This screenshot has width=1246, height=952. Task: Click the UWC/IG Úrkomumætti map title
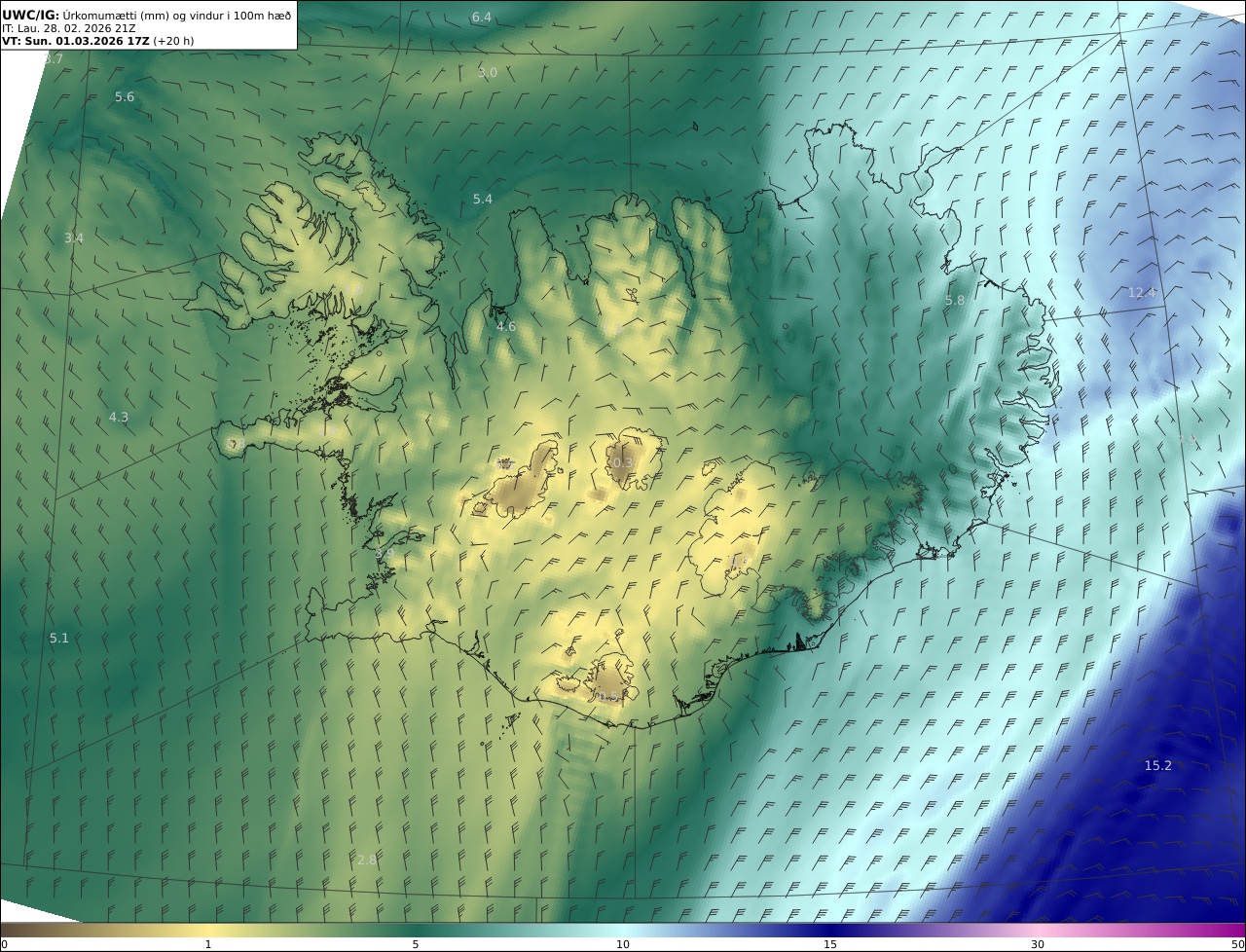[147, 15]
